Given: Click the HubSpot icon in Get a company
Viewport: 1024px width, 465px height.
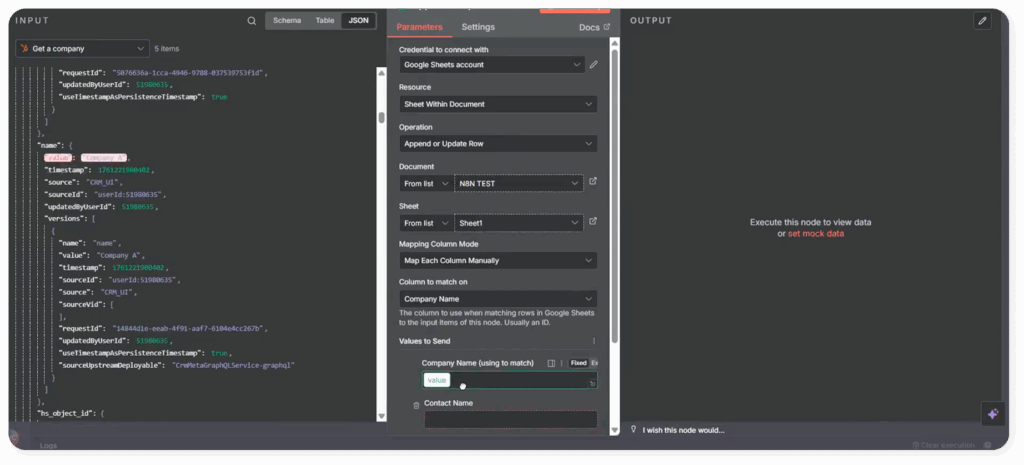Looking at the screenshot, I should 24,48.
